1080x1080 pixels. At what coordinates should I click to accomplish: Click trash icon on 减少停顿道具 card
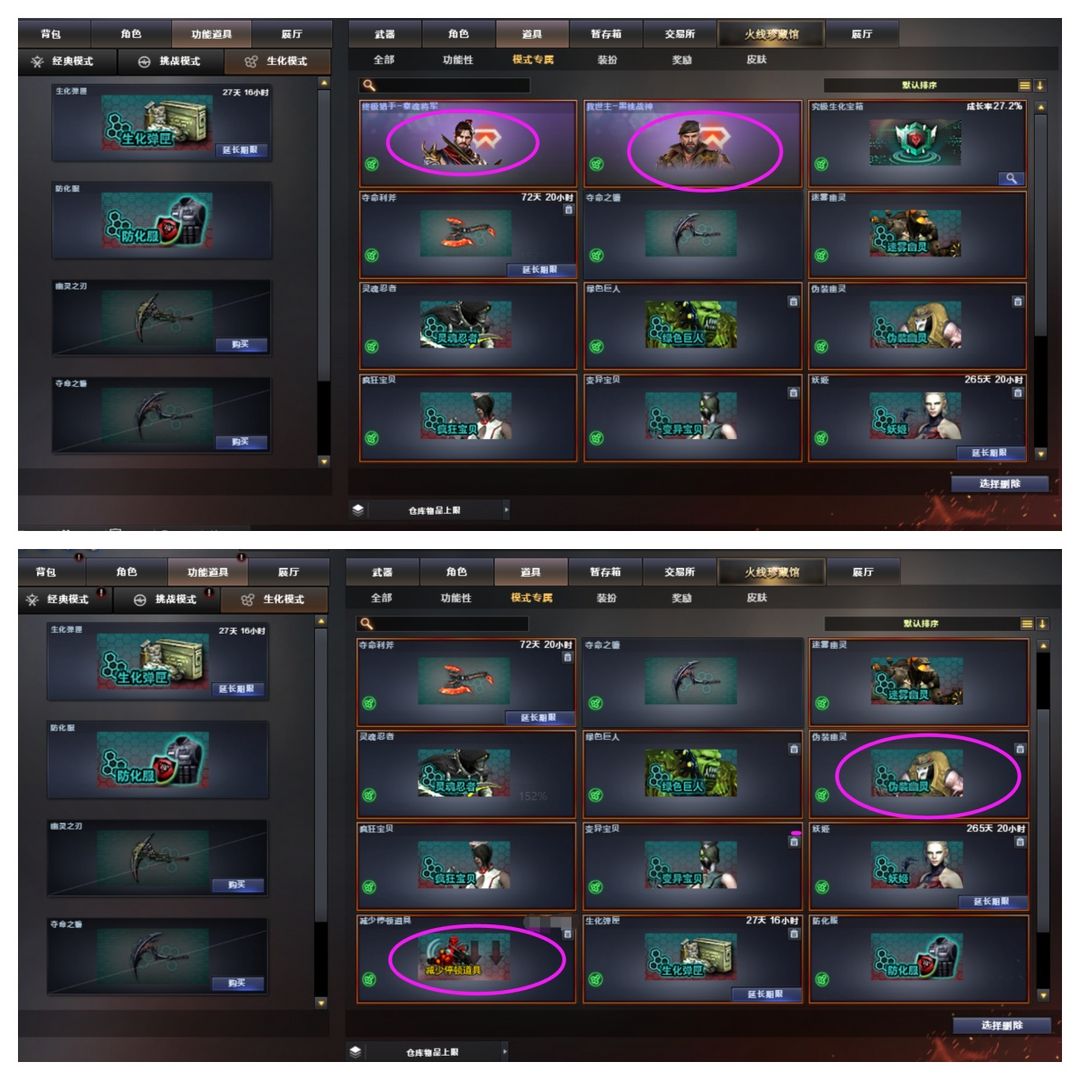click(x=568, y=934)
